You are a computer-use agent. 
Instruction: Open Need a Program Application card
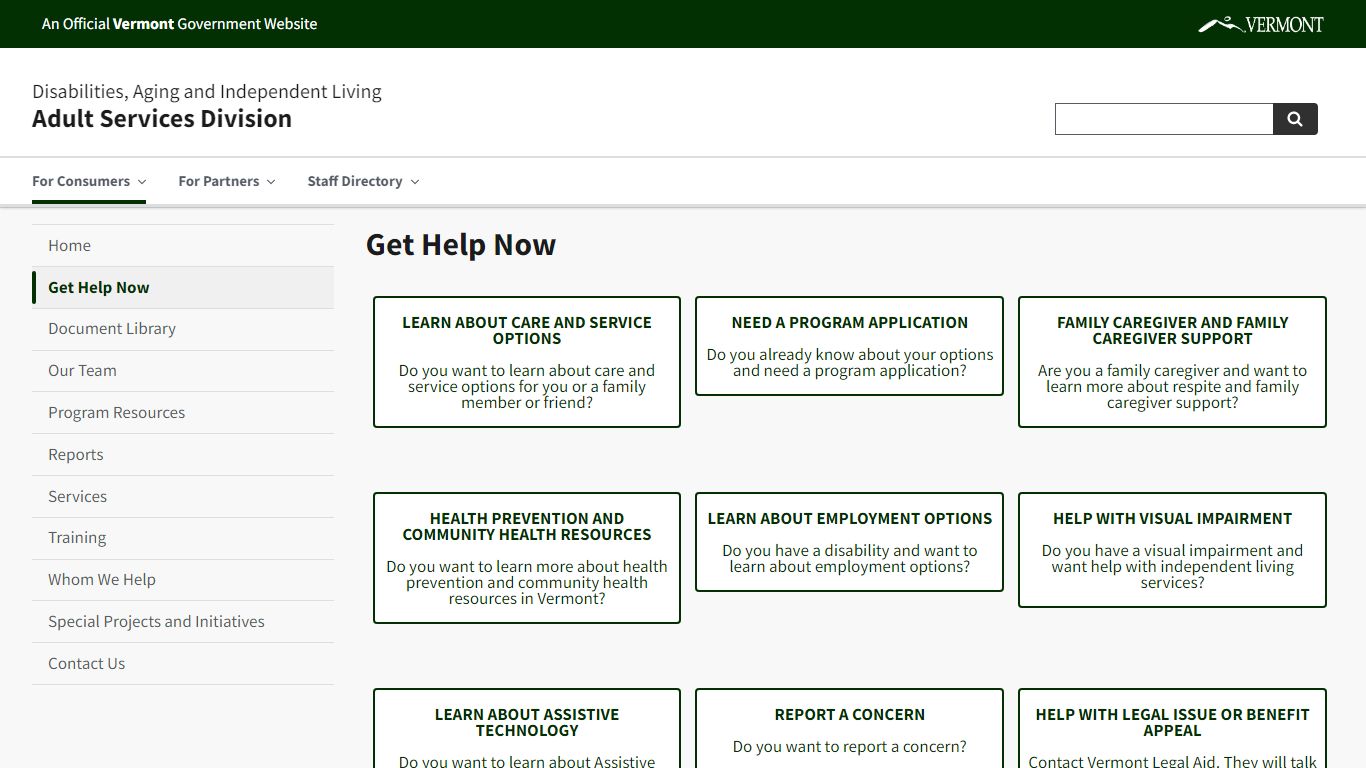click(849, 346)
